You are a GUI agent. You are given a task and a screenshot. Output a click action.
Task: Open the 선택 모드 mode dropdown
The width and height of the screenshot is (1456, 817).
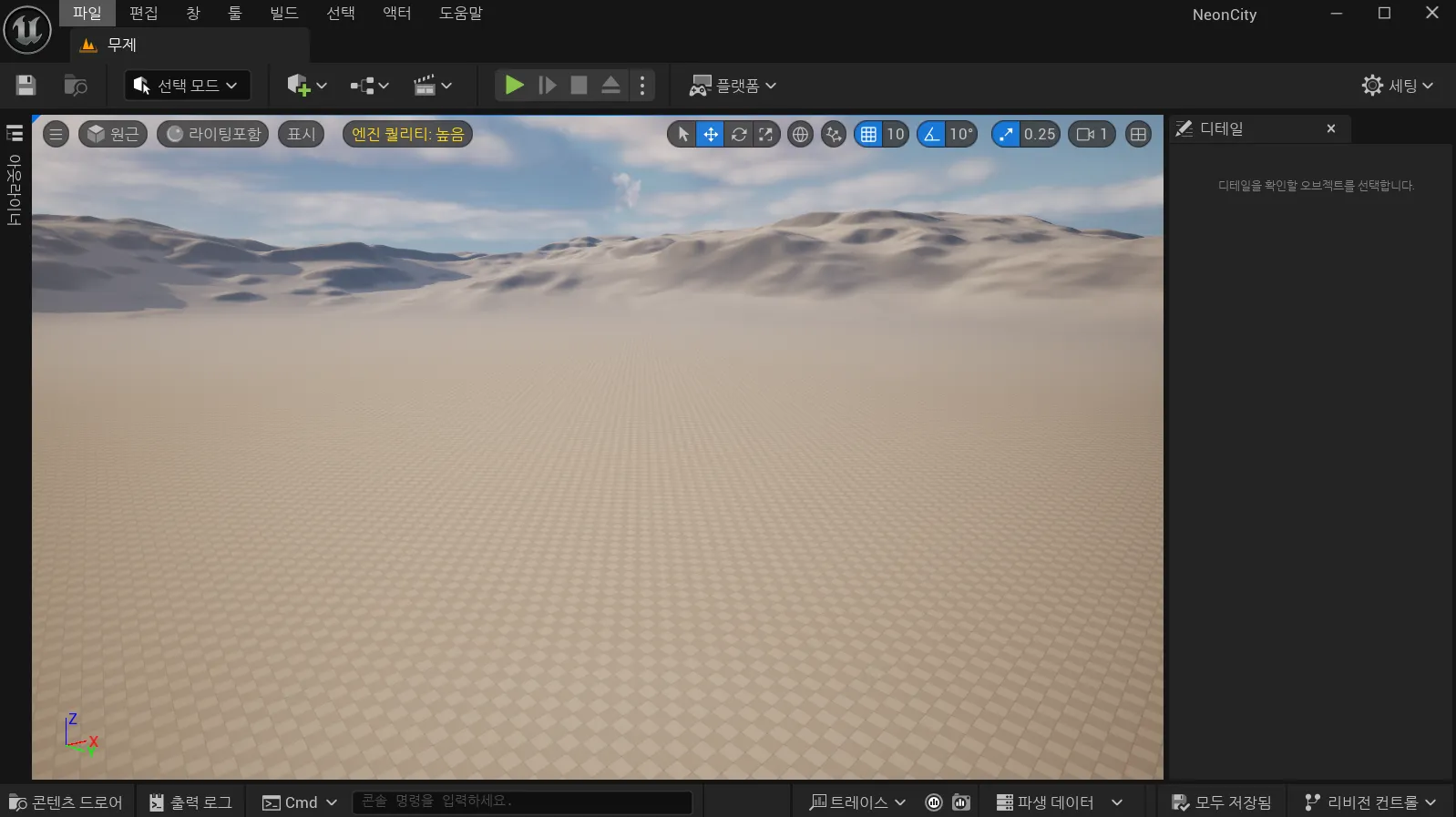(187, 86)
